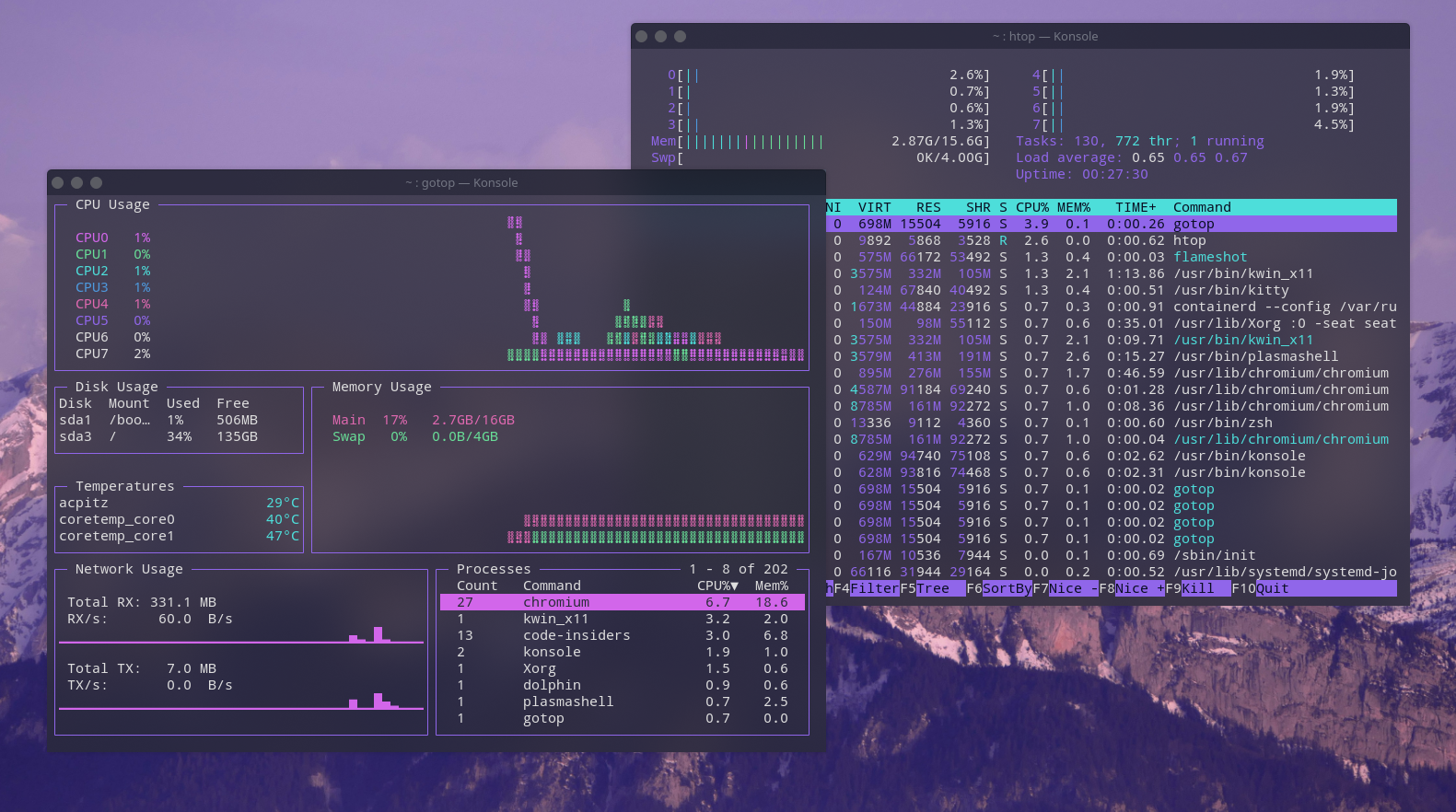The height and width of the screenshot is (812, 1456).
Task: Click the Total TX value in Network Usage
Action: (x=192, y=668)
